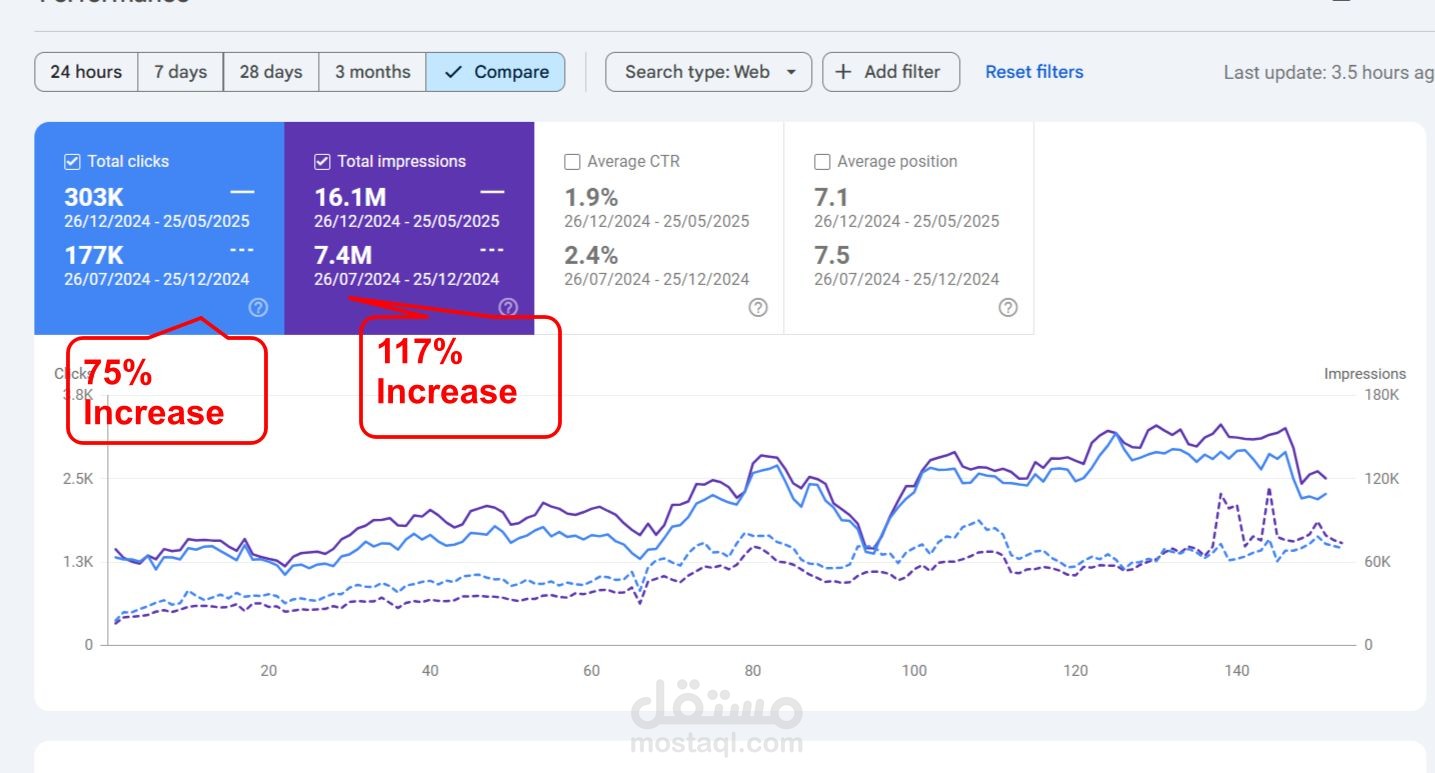Open the Search type: Web dropdown
The image size is (1435, 773).
[708, 71]
